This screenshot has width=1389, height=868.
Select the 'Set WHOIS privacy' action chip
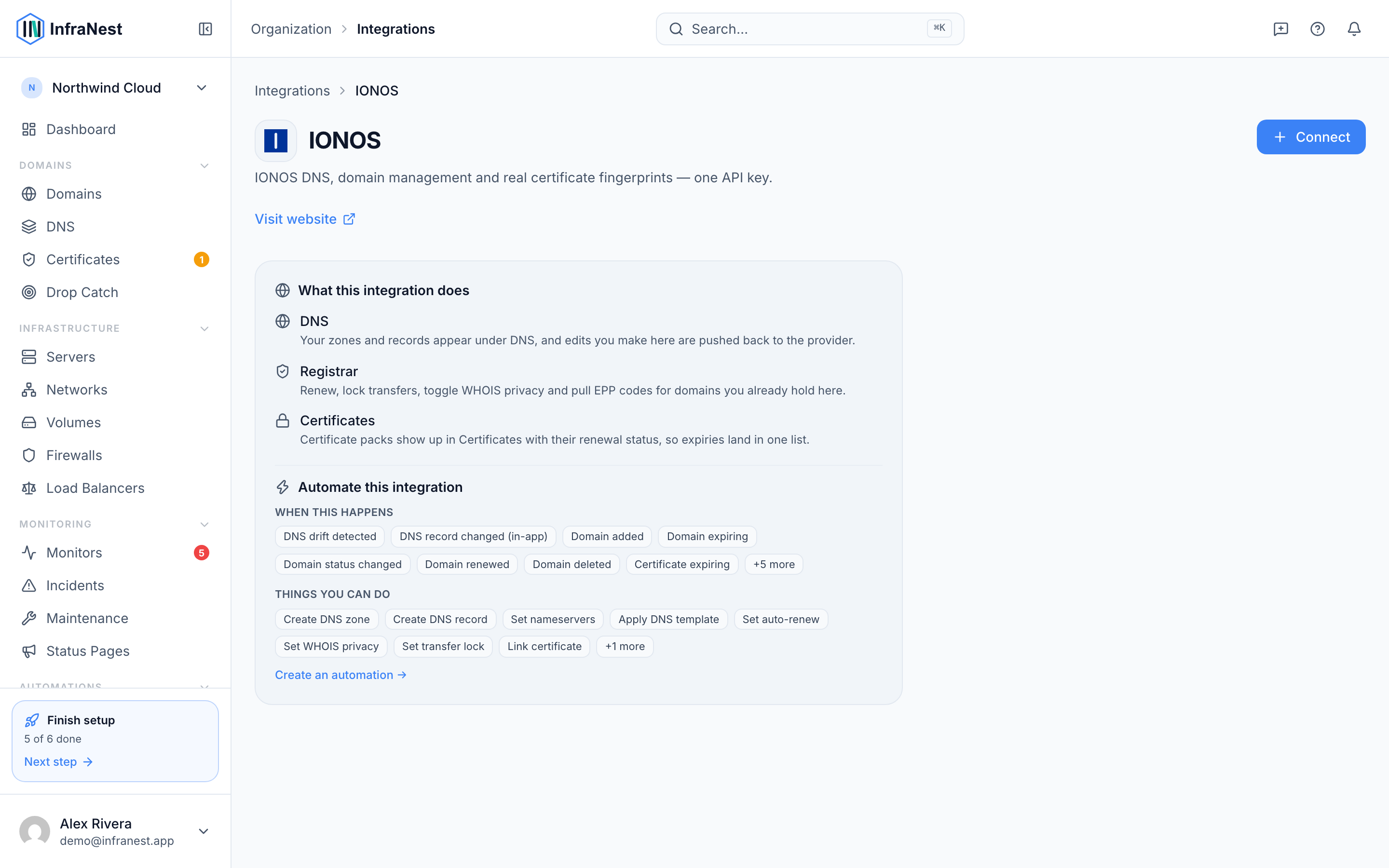tap(331, 646)
